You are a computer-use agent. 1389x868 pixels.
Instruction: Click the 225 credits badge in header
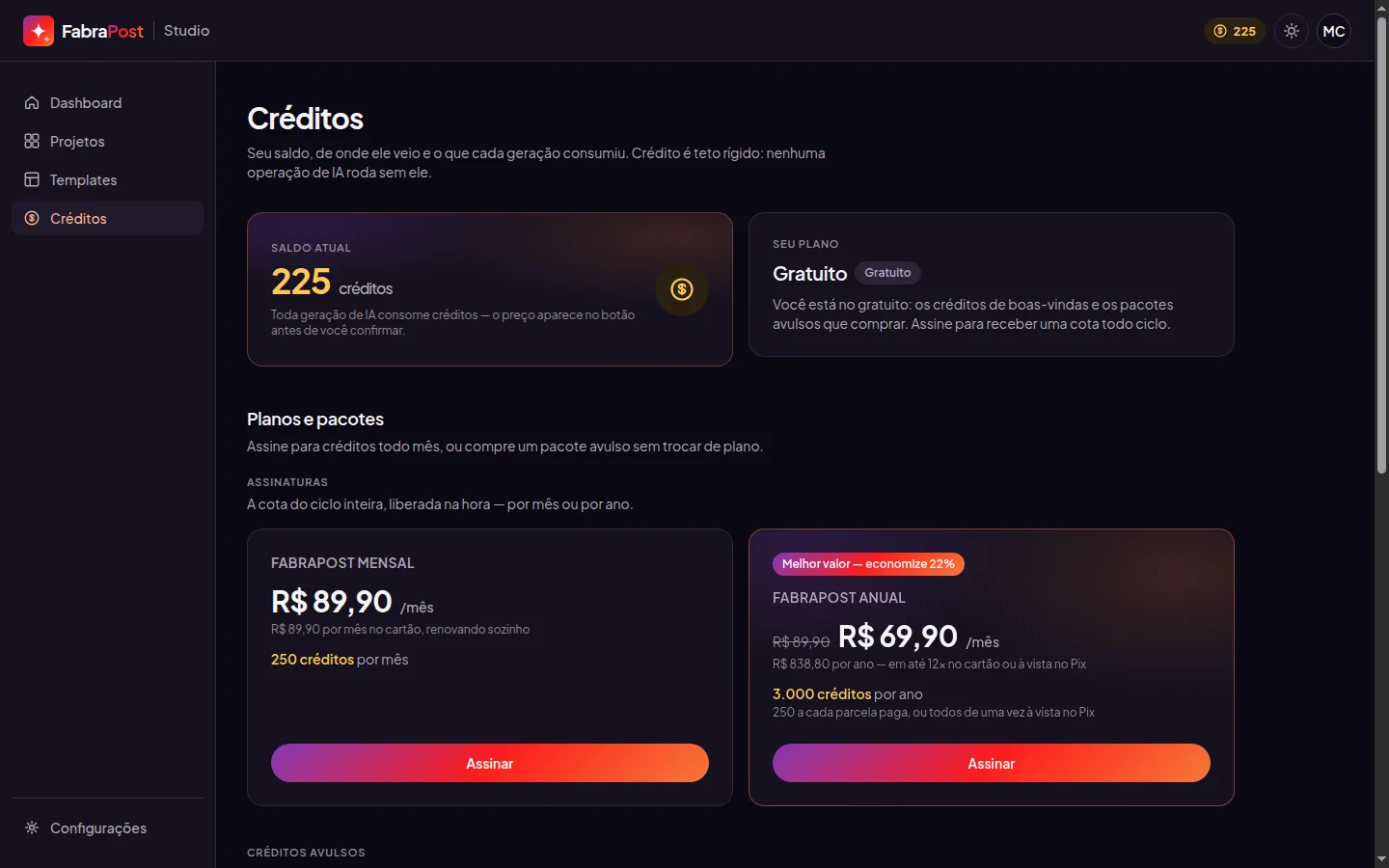coord(1235,31)
